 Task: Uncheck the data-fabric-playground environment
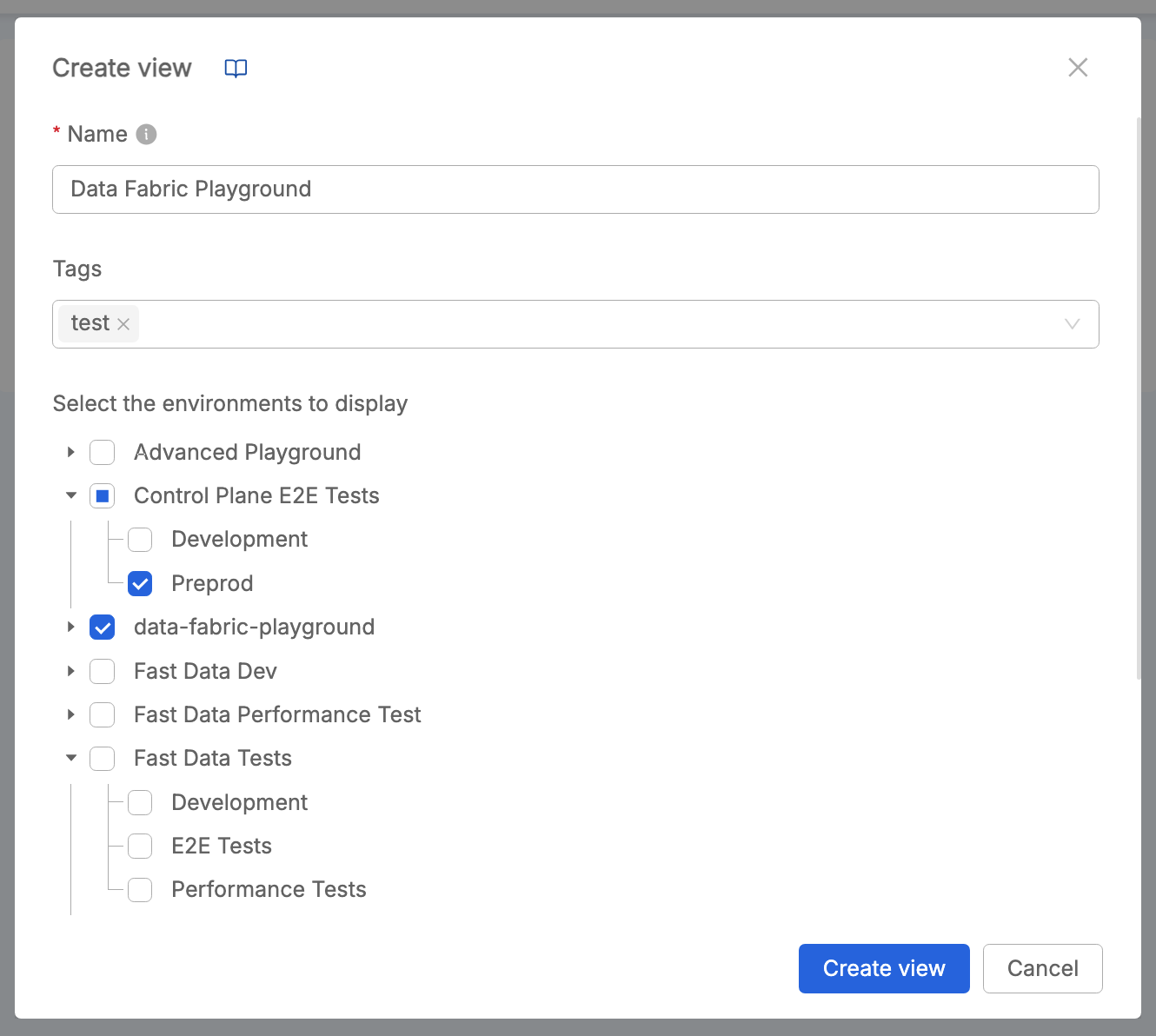click(102, 627)
